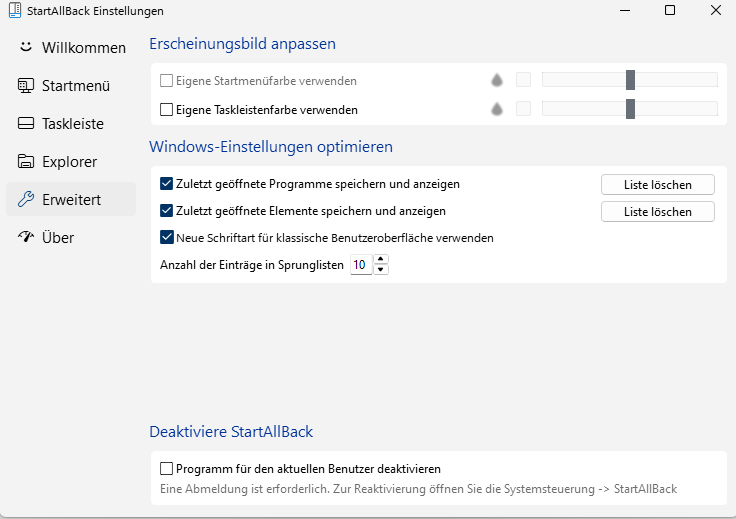Screen dimensions: 736x519
Task: Click the taskbar color droplet icon
Action: 497,109
